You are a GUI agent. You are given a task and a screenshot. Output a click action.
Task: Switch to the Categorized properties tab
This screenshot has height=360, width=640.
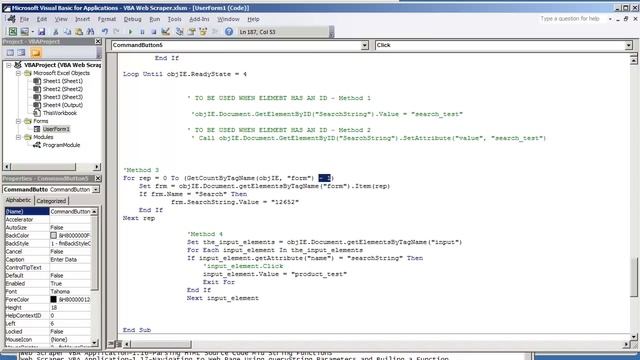(51, 201)
